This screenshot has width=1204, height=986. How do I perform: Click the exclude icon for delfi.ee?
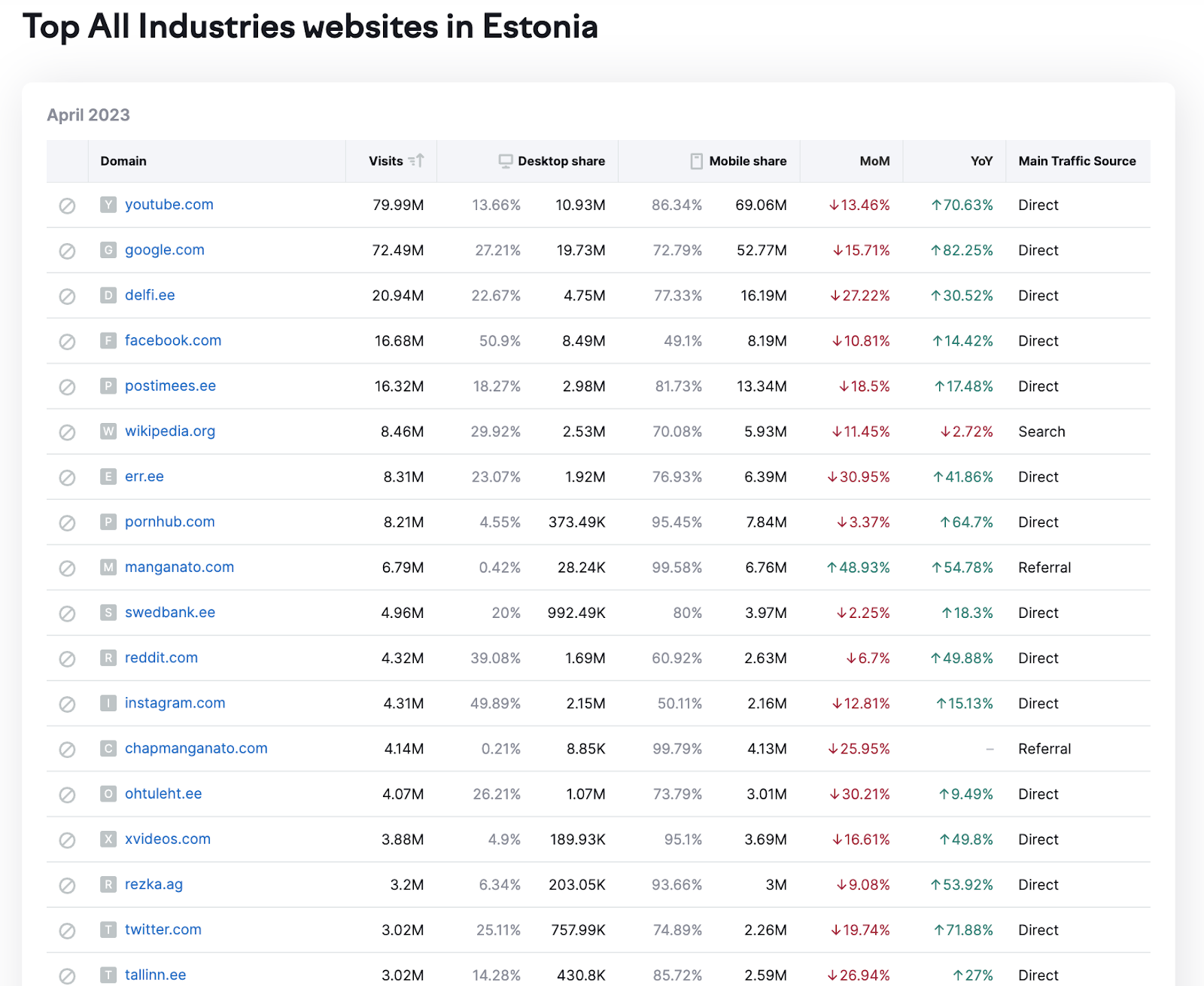coord(67,296)
